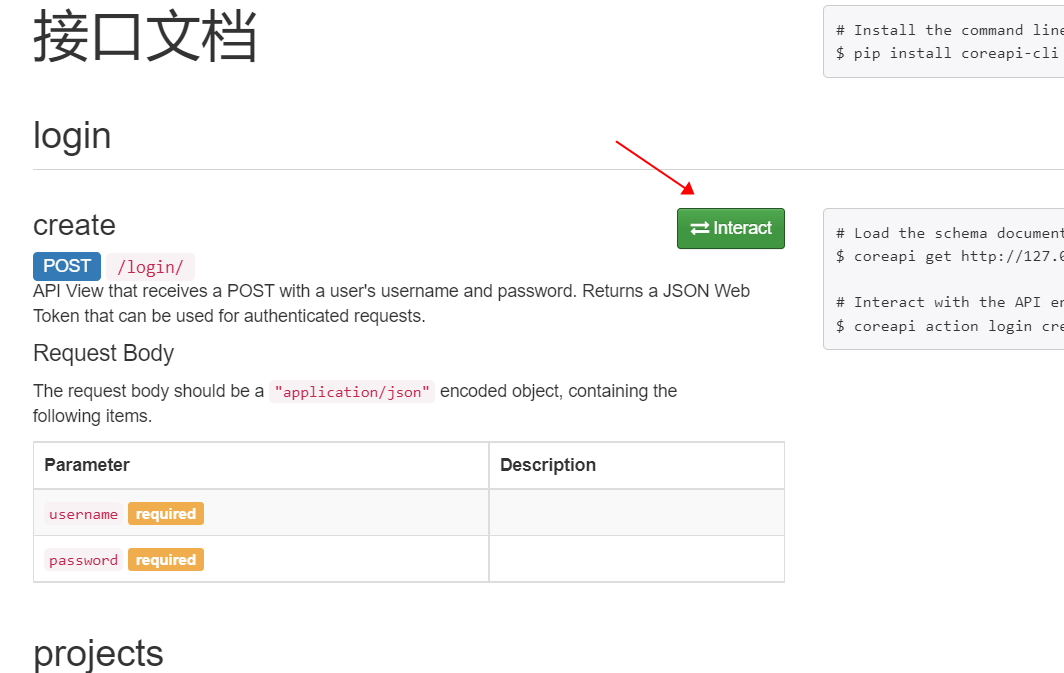This screenshot has height=673, width=1064.
Task: Click the coreapi action login command line
Action: point(949,326)
